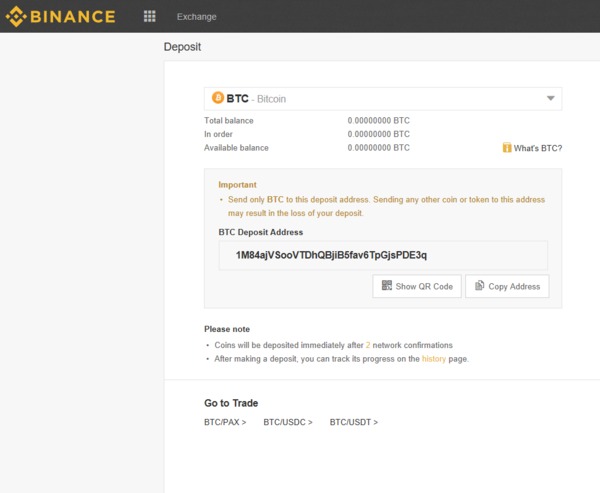600x493 pixels.
Task: Open the apps grid menu icon
Action: (150, 16)
